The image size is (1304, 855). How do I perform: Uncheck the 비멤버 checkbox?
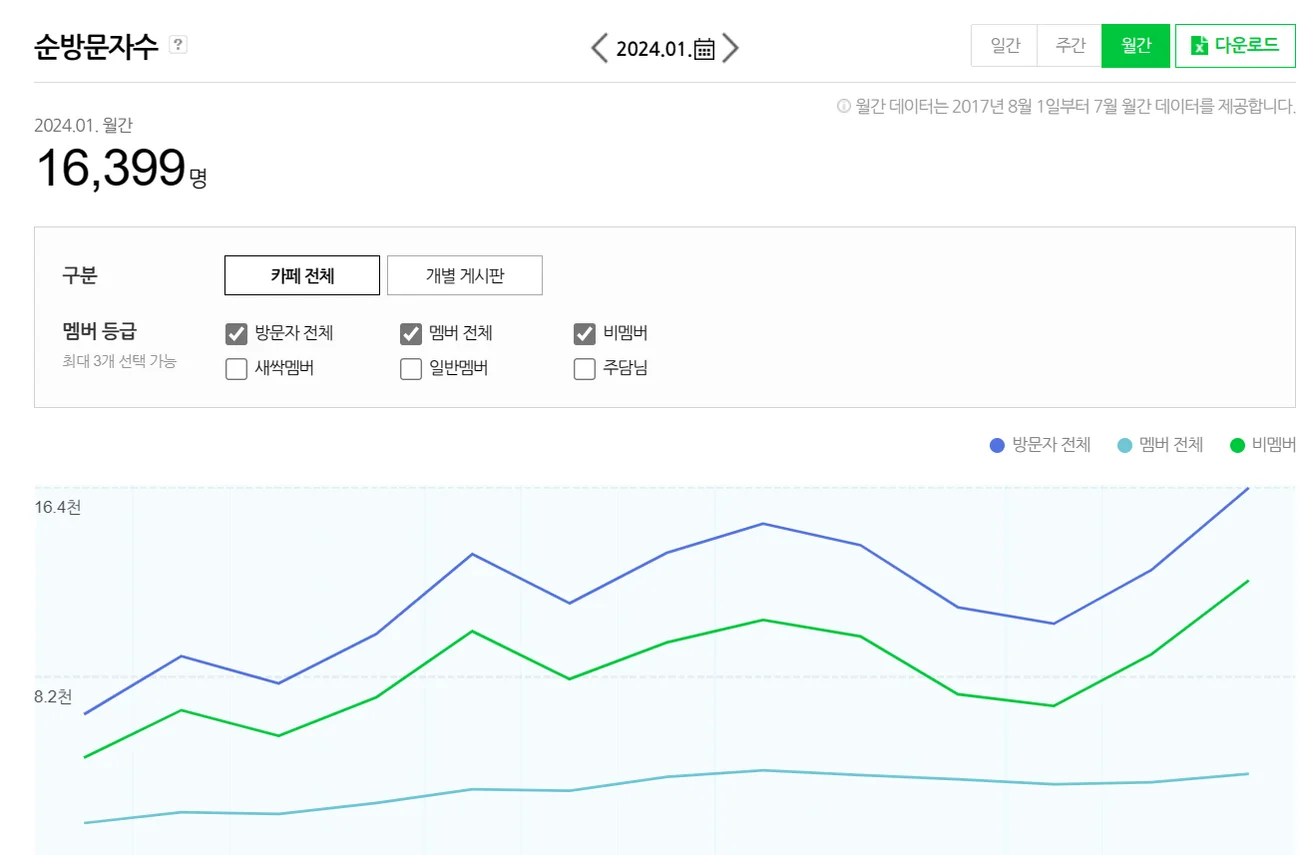click(x=584, y=334)
